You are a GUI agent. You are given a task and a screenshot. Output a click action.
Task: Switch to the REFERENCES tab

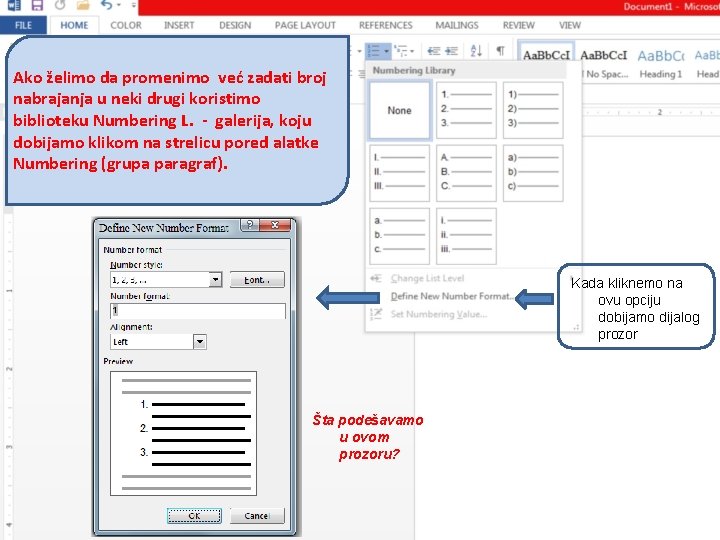(x=386, y=25)
